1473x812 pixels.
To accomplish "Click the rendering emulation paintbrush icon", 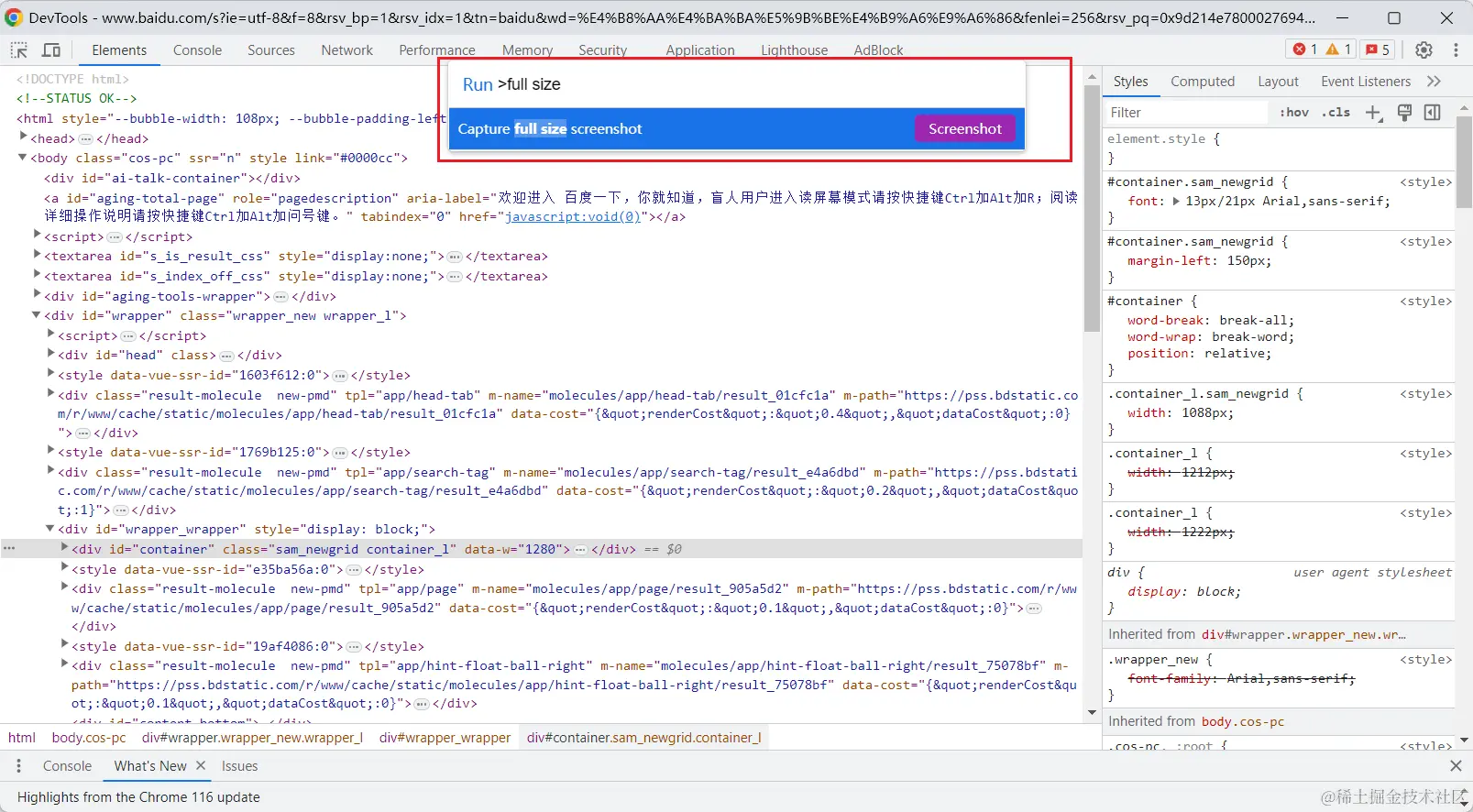I will [1404, 113].
